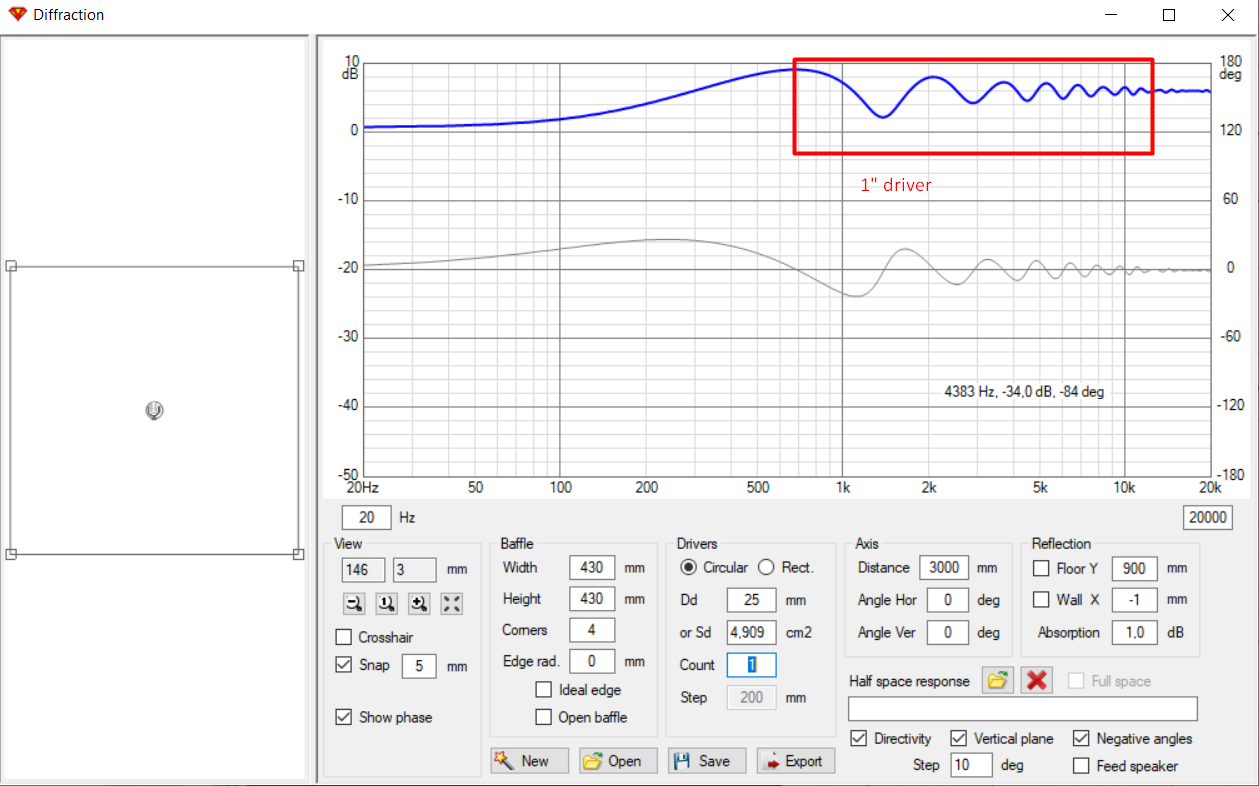Select the Circular driver radio button

(688, 567)
